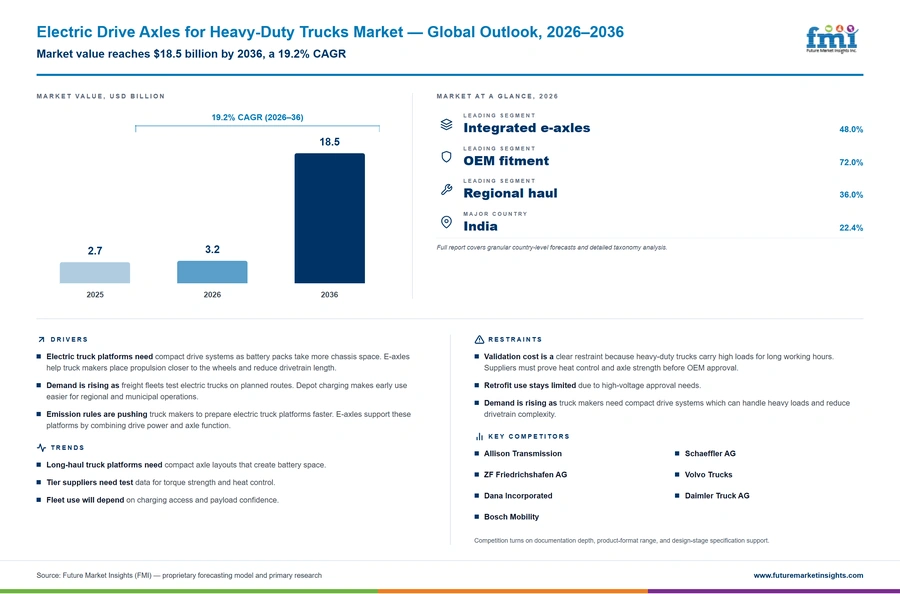Viewport: 900px width, 594px height.
Task: Click the Market Value, USD Billion heading
Action: click(100, 96)
